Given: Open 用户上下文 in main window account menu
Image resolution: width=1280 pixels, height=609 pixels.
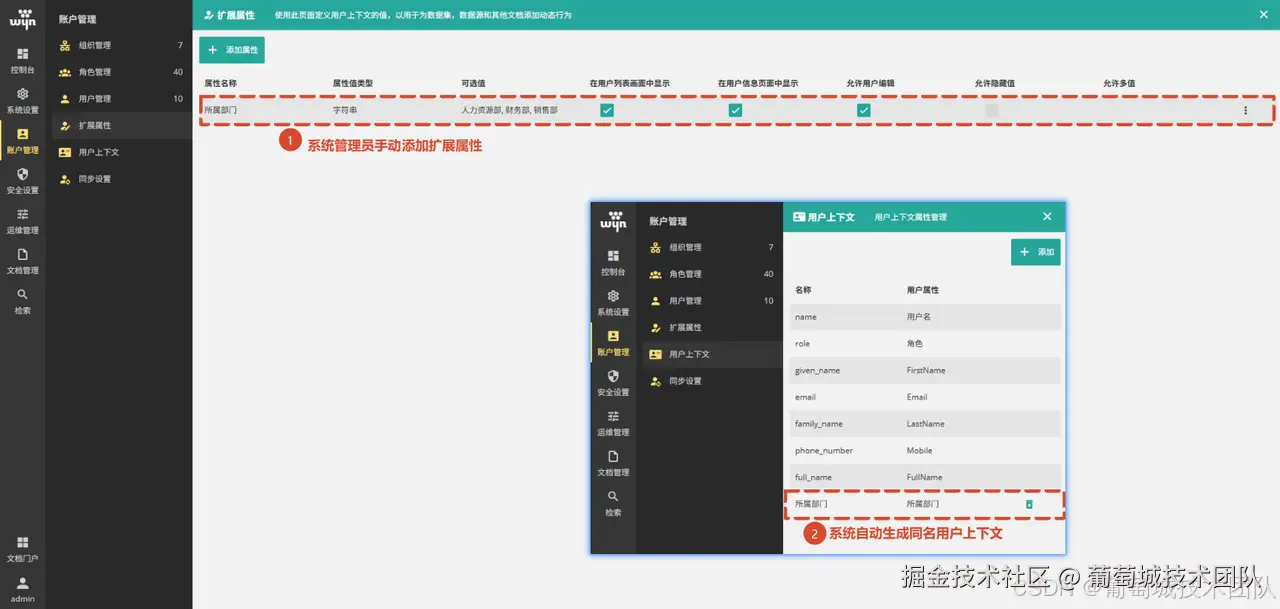Looking at the screenshot, I should coord(121,152).
